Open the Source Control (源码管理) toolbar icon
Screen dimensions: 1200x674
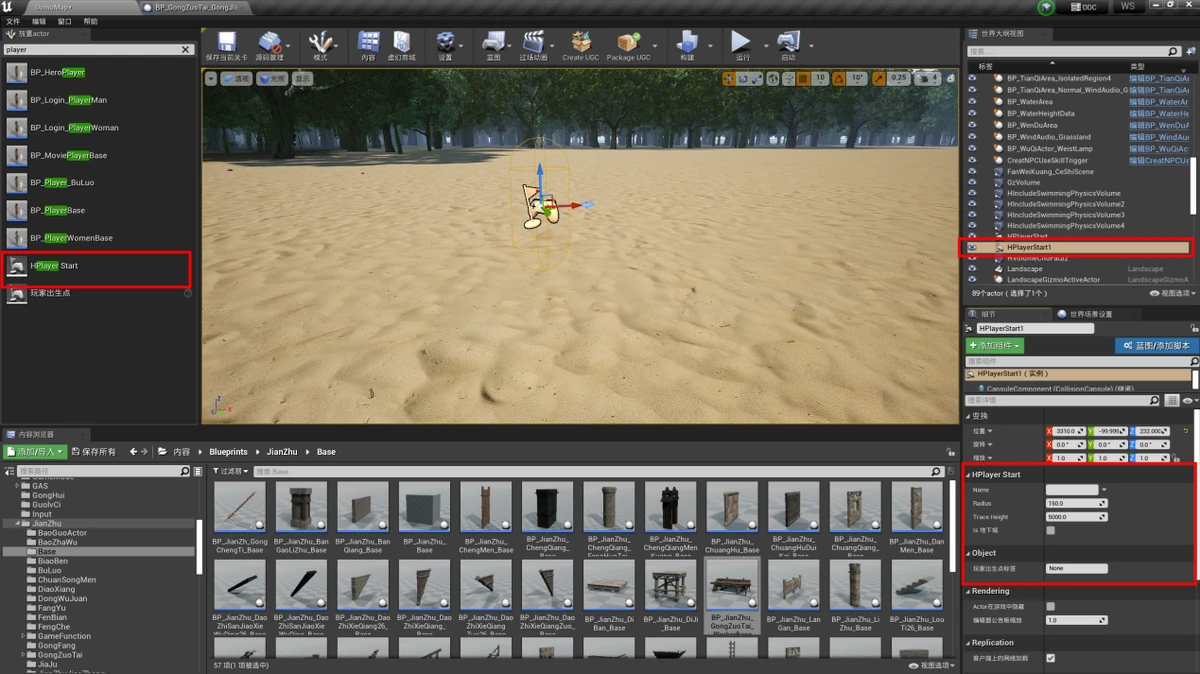(x=270, y=43)
